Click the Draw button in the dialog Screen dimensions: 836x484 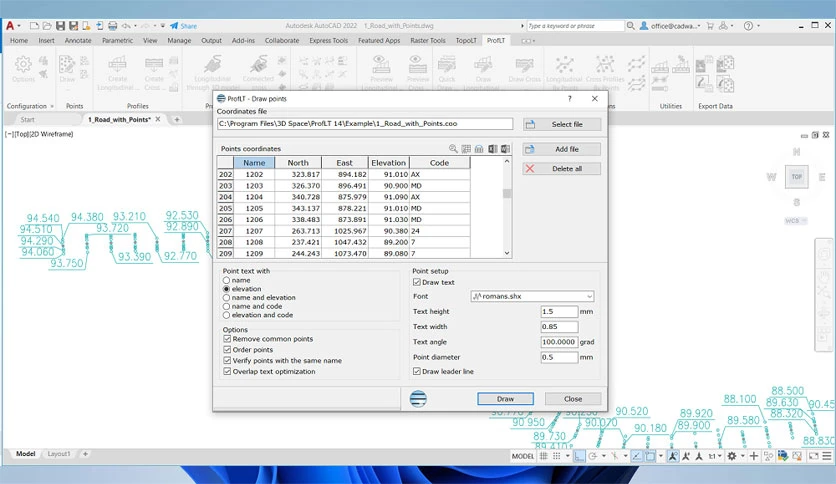point(505,399)
